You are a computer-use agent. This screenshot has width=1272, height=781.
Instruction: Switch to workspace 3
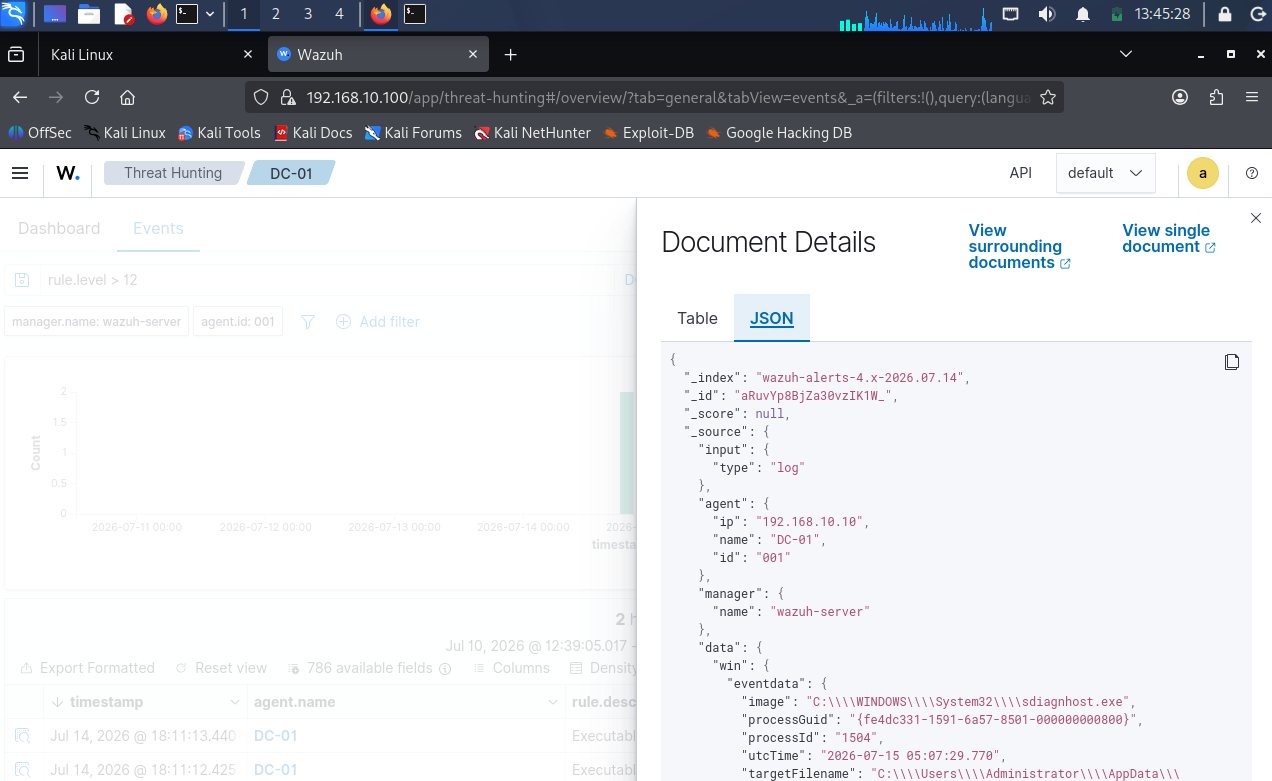coord(307,14)
